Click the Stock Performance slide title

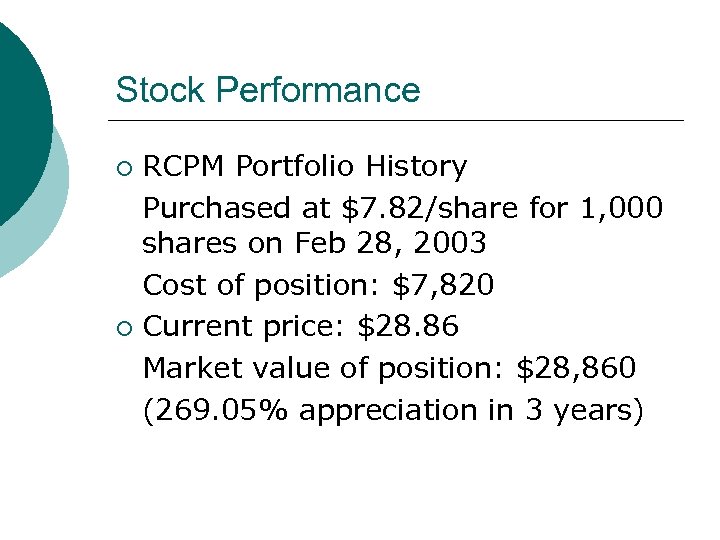click(267, 90)
